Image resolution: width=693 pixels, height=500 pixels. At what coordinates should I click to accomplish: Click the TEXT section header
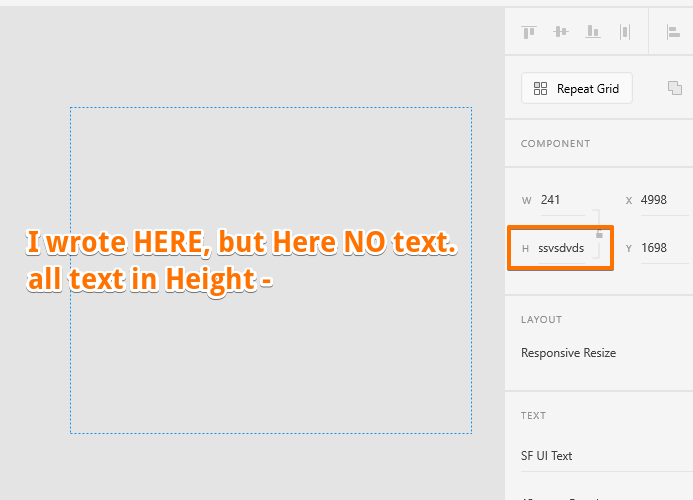533,416
